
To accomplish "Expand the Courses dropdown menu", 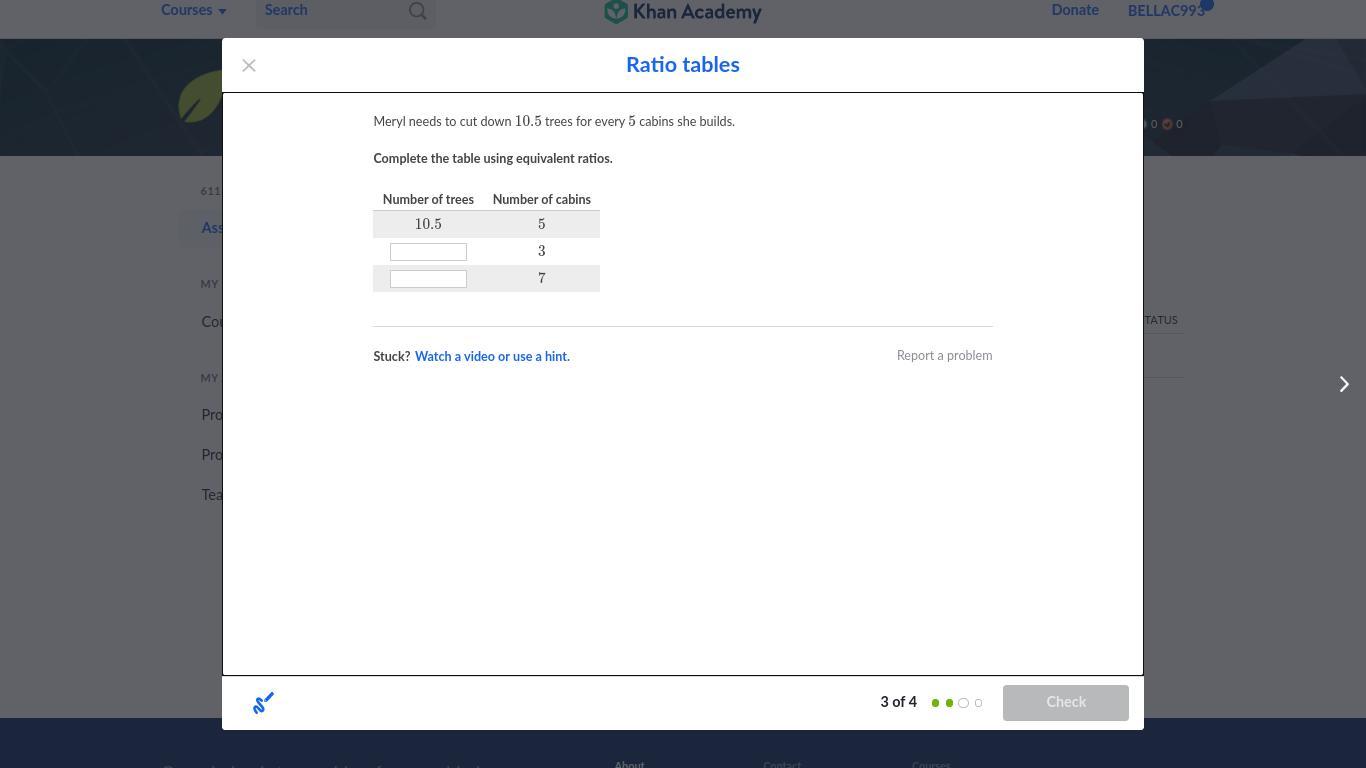I will pos(194,10).
